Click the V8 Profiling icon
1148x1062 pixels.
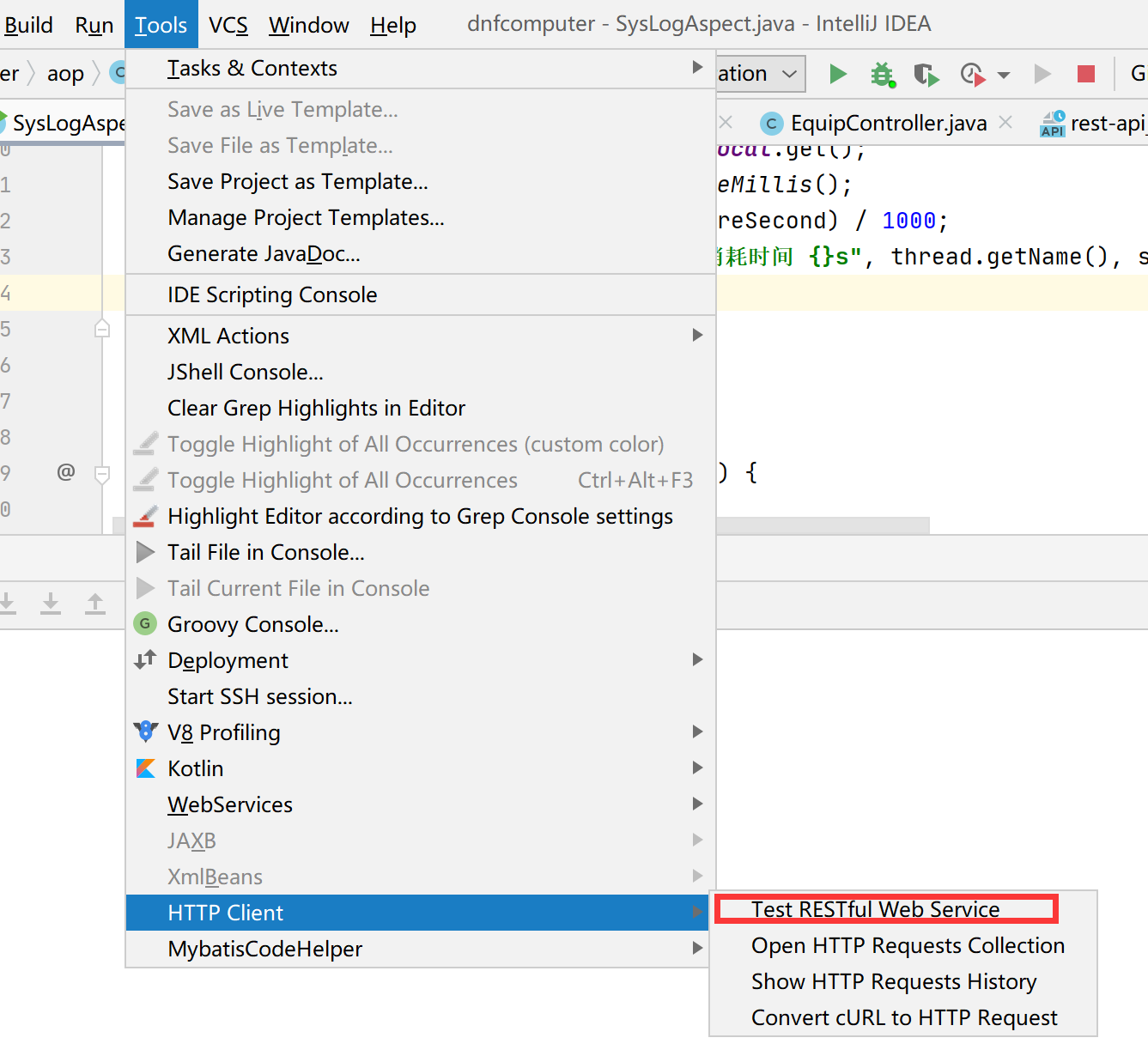(x=146, y=731)
